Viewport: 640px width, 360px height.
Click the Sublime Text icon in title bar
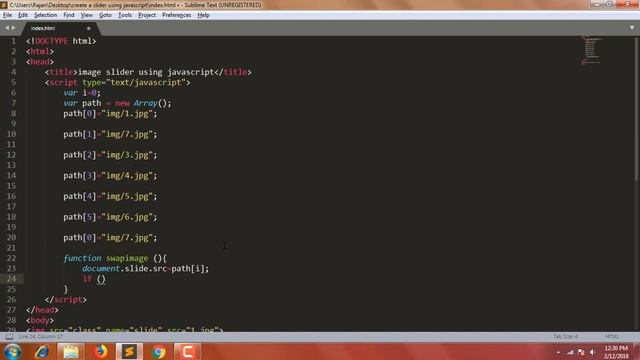[4, 5]
